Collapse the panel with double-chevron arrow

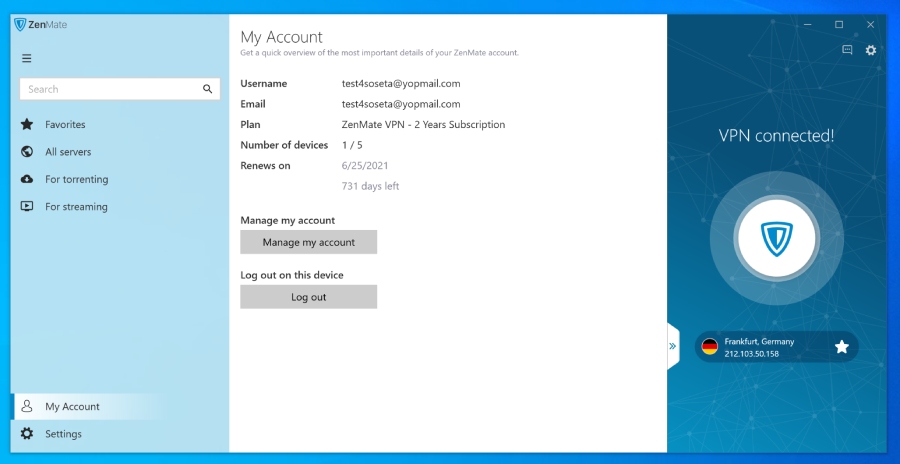(x=673, y=346)
